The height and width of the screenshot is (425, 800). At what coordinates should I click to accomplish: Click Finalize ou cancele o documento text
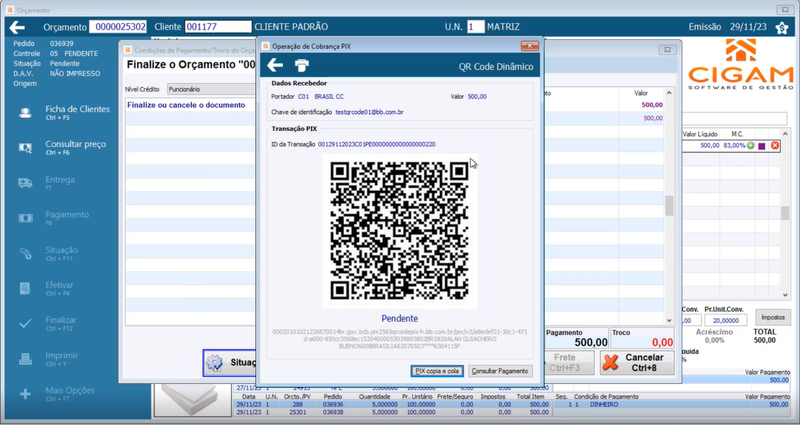tap(186, 105)
